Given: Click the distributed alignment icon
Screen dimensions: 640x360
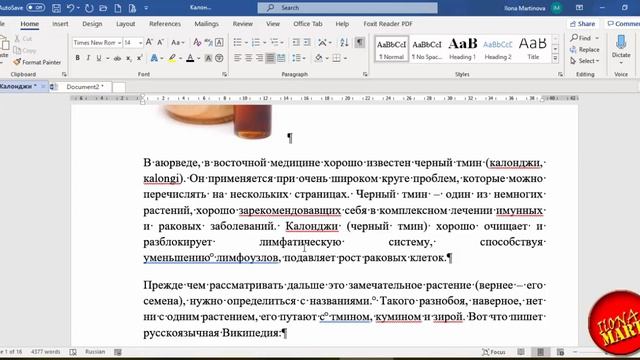Looking at the screenshot, I should click(281, 58).
